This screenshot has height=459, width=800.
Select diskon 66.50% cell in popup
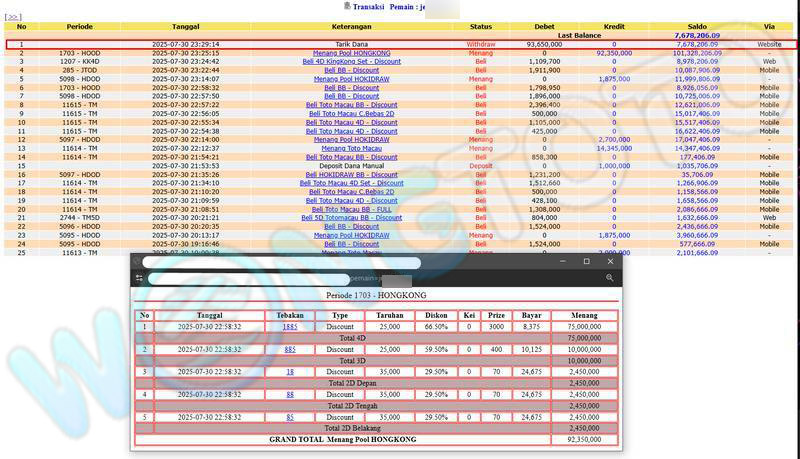[x=436, y=326]
